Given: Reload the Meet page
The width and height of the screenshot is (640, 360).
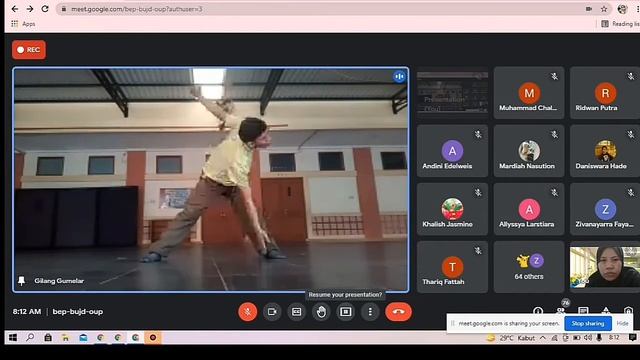Looking at the screenshot, I should click(x=45, y=9).
